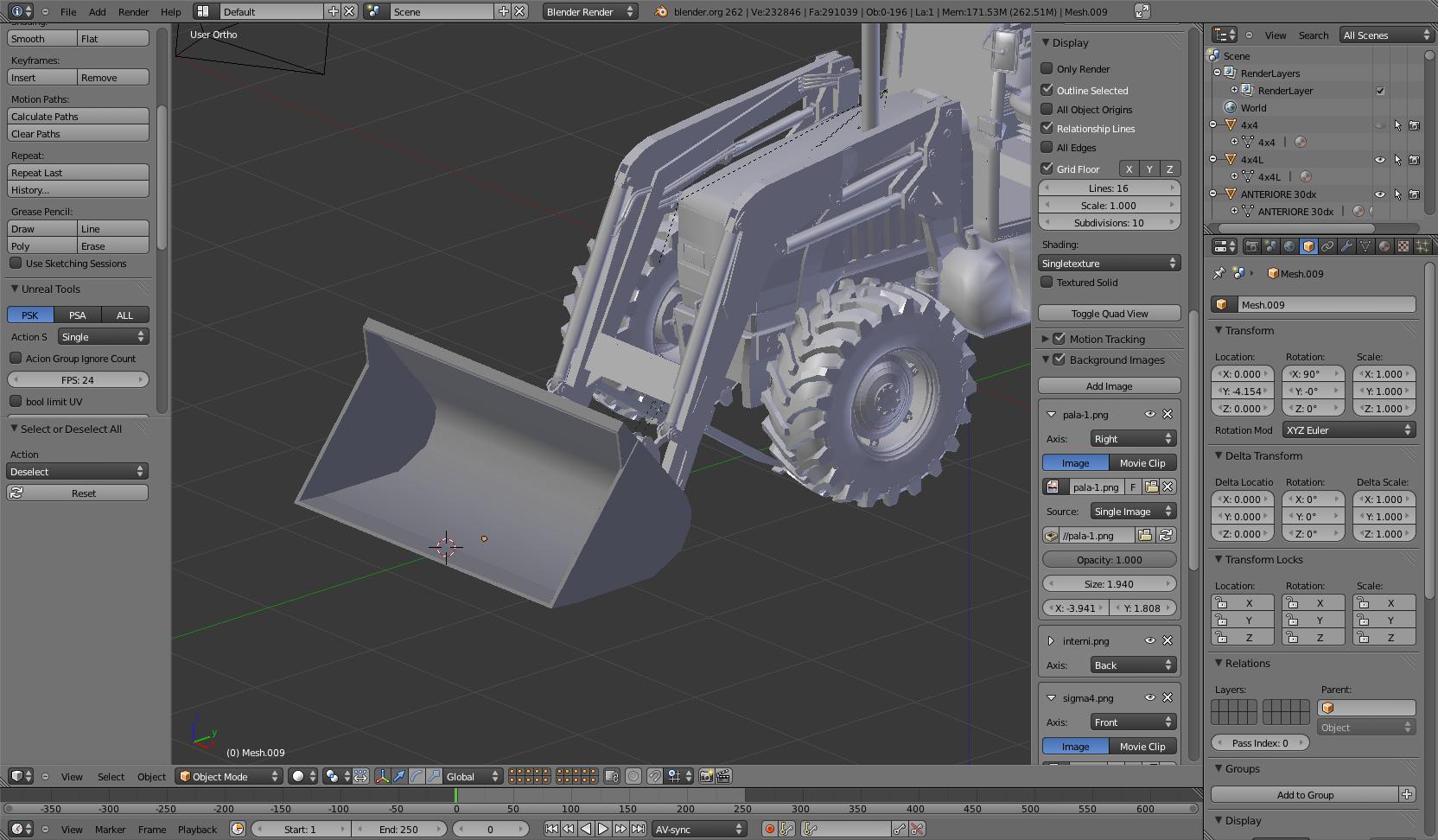The height and width of the screenshot is (840, 1438).
Task: Click Toggle Quad View button
Action: click(1110, 313)
